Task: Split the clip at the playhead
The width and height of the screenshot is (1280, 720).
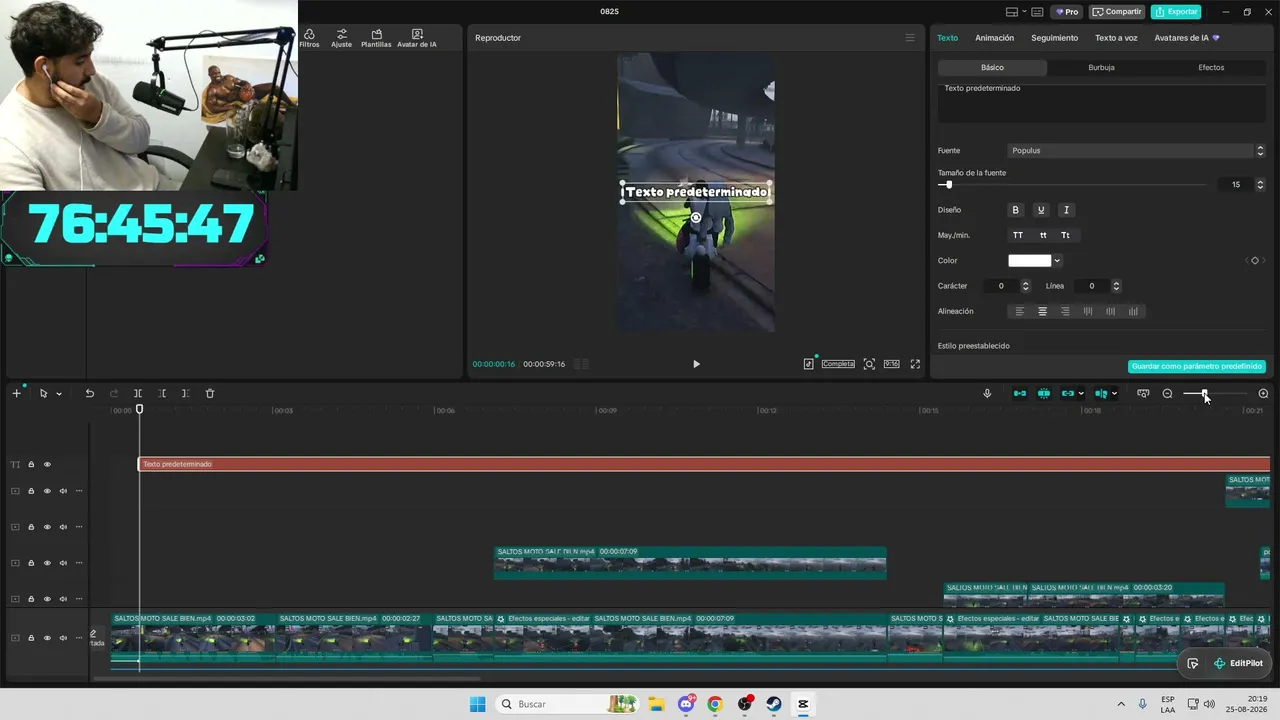Action: point(138,393)
